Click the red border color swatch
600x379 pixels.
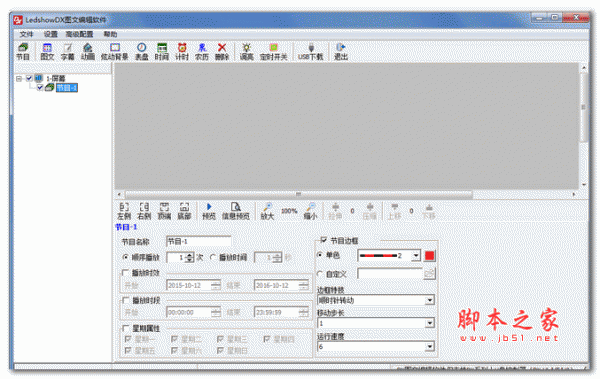(x=429, y=256)
